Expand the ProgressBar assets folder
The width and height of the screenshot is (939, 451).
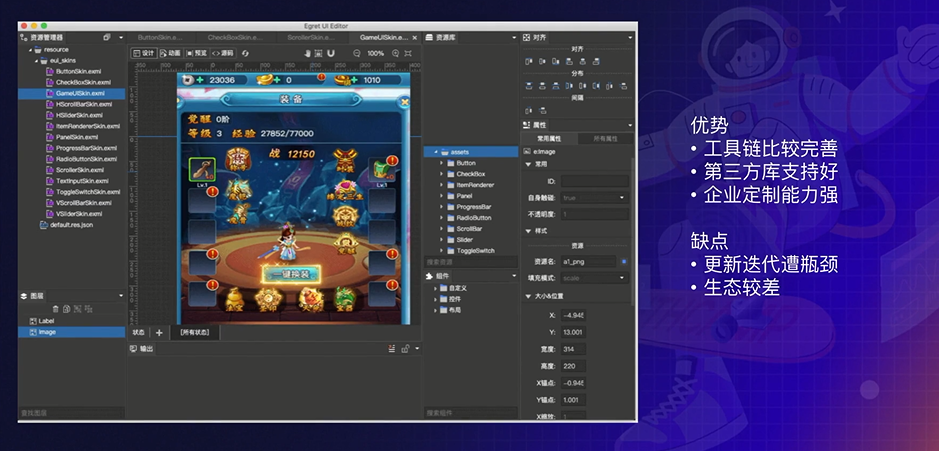[442, 207]
